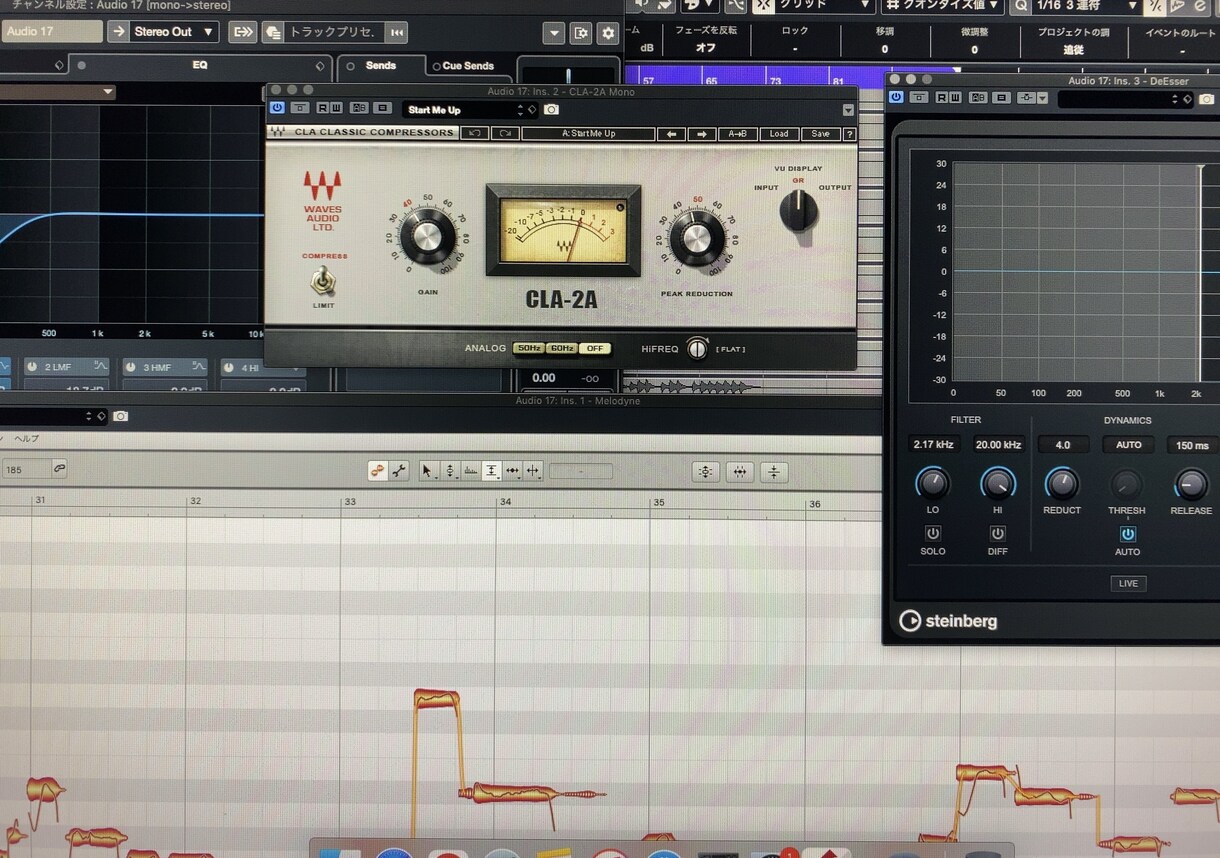This screenshot has height=858, width=1220.
Task: Step through CLA-2A presets with arrows
Action: click(x=520, y=110)
